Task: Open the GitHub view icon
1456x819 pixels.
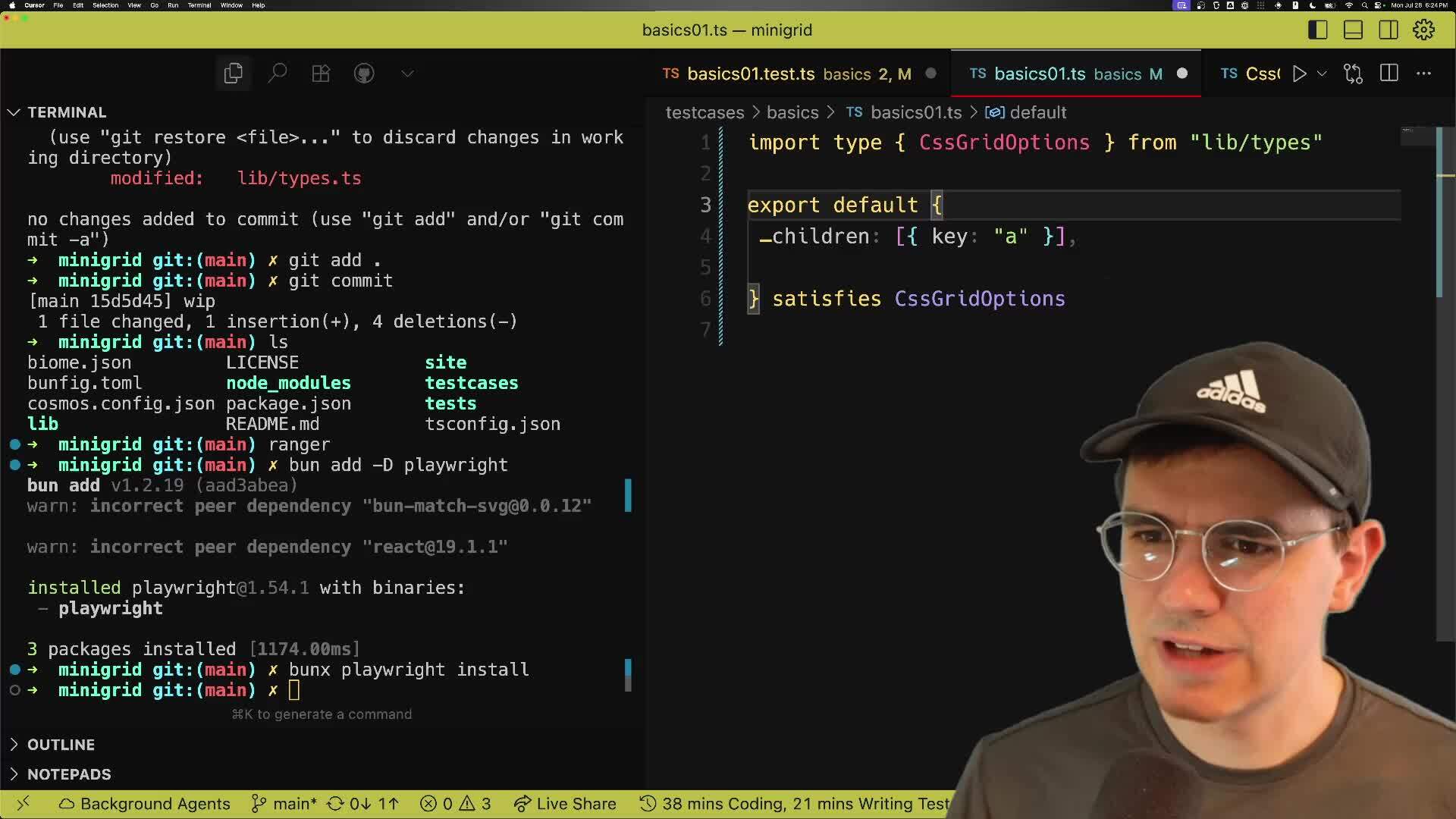Action: 364,74
